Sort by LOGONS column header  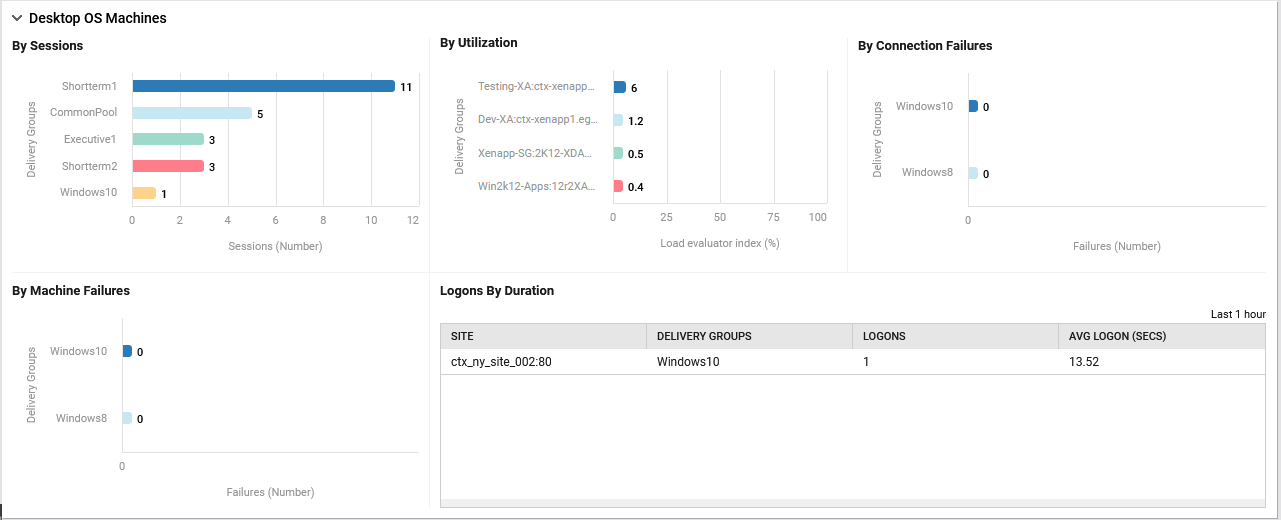pos(884,336)
